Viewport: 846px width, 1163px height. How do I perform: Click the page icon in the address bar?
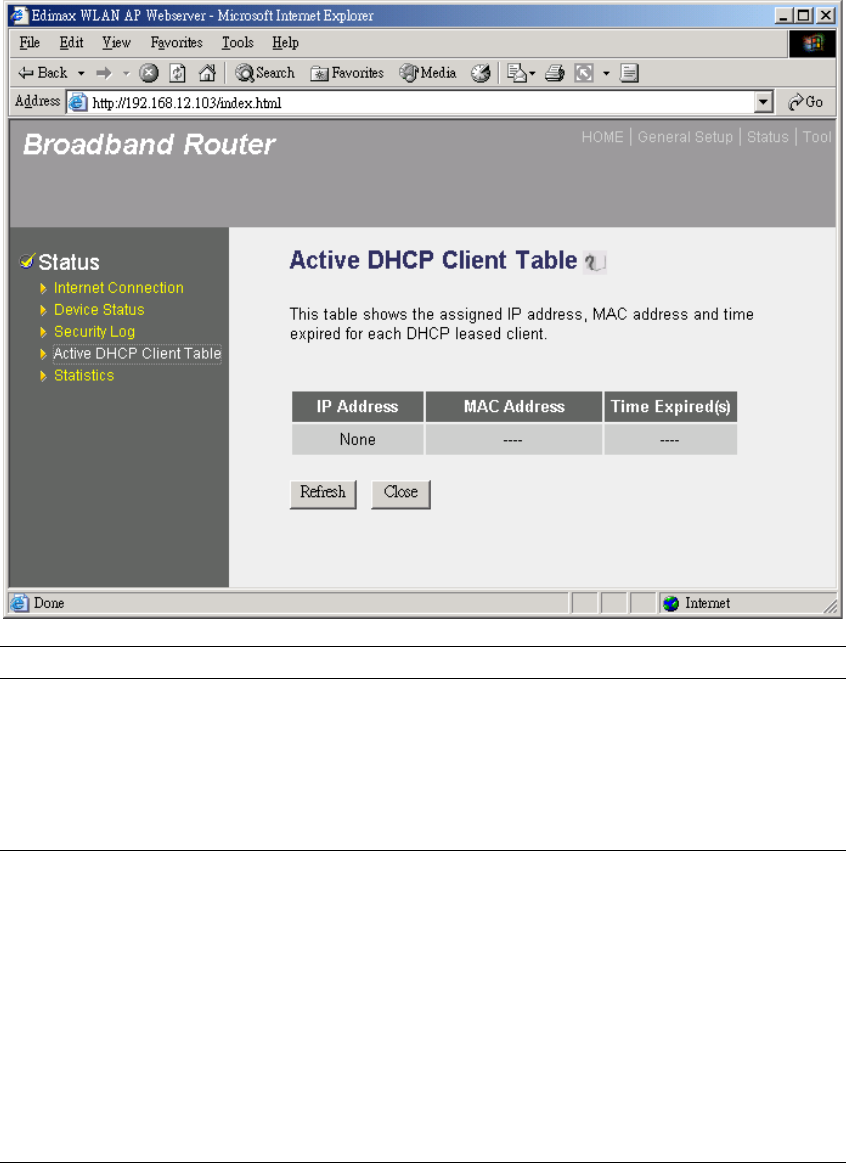pyautogui.click(x=77, y=103)
